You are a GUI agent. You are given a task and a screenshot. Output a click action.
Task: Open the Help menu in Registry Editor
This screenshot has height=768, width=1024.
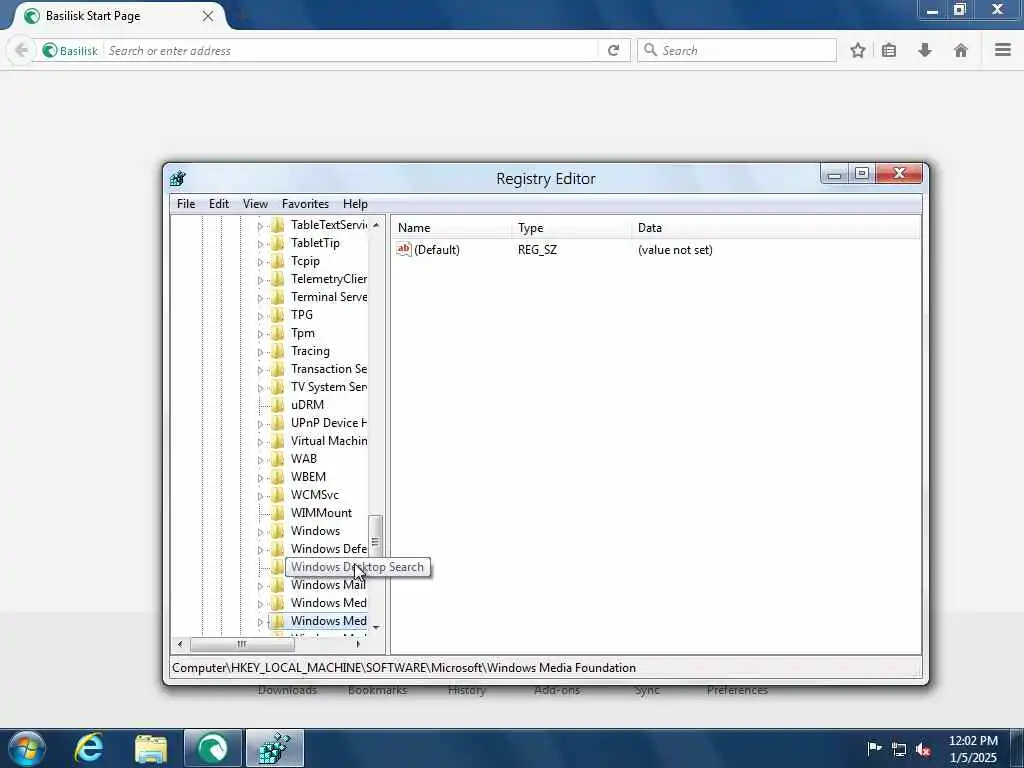click(355, 204)
